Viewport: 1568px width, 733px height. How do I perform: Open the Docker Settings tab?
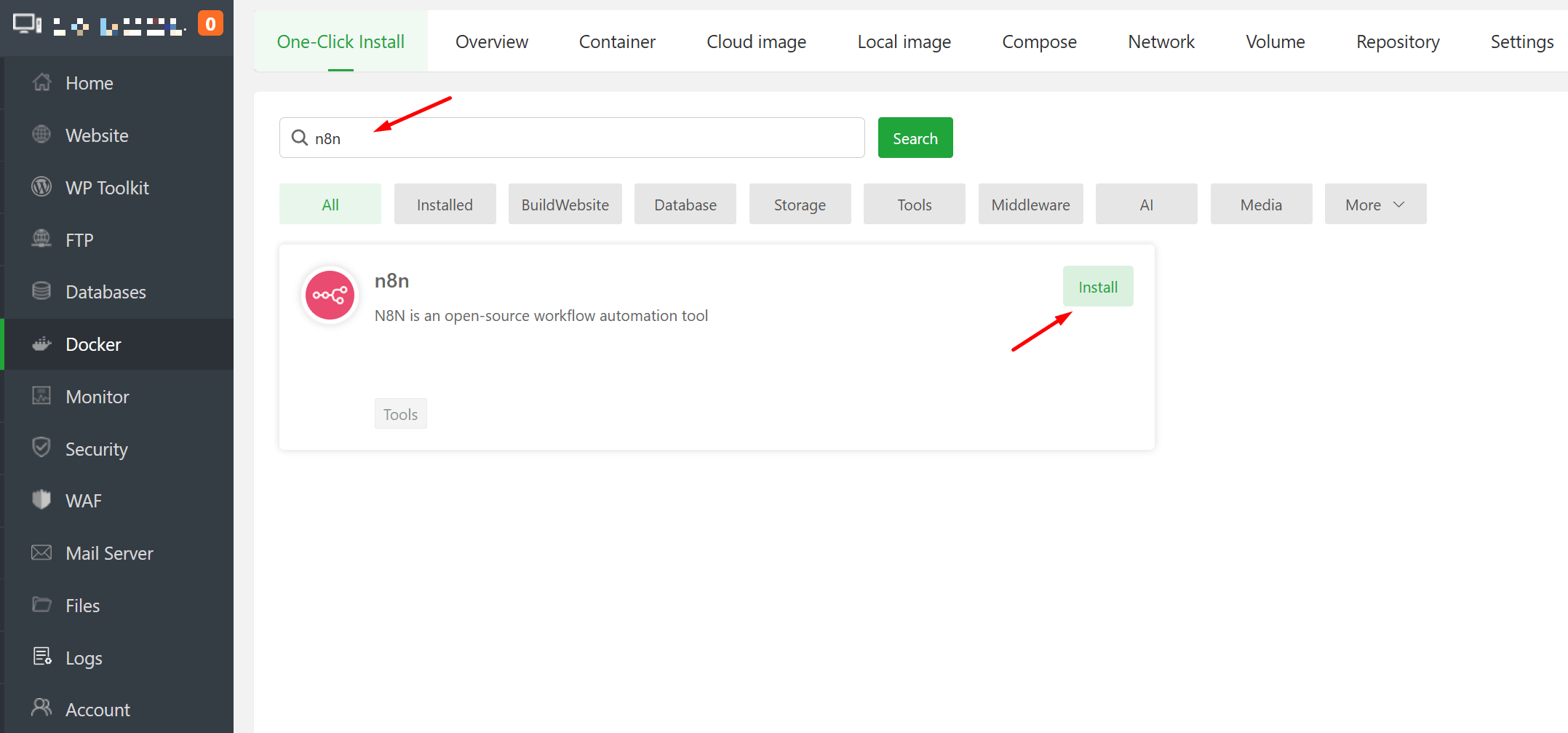click(x=1521, y=41)
